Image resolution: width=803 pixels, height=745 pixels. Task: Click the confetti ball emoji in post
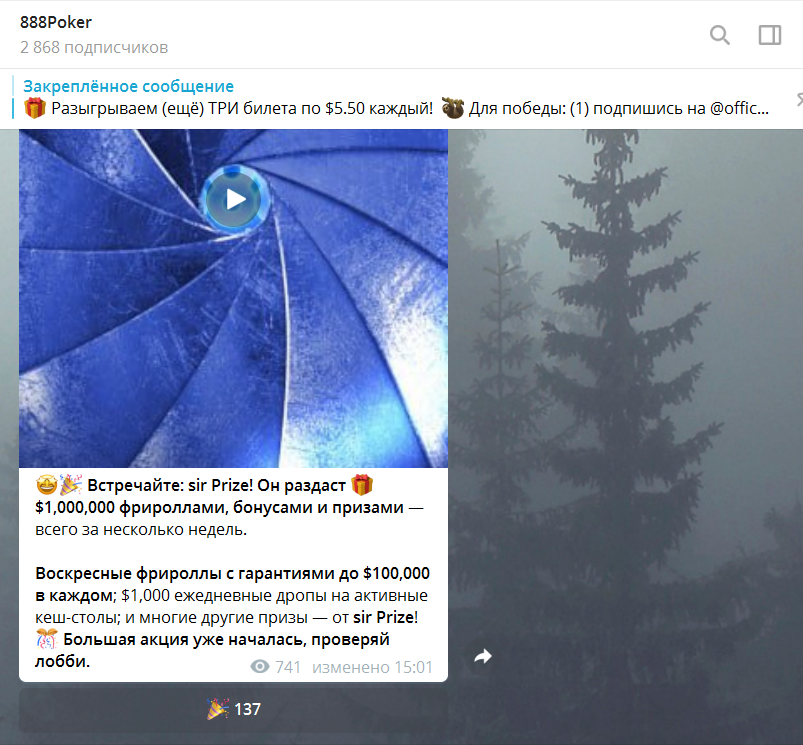47,639
